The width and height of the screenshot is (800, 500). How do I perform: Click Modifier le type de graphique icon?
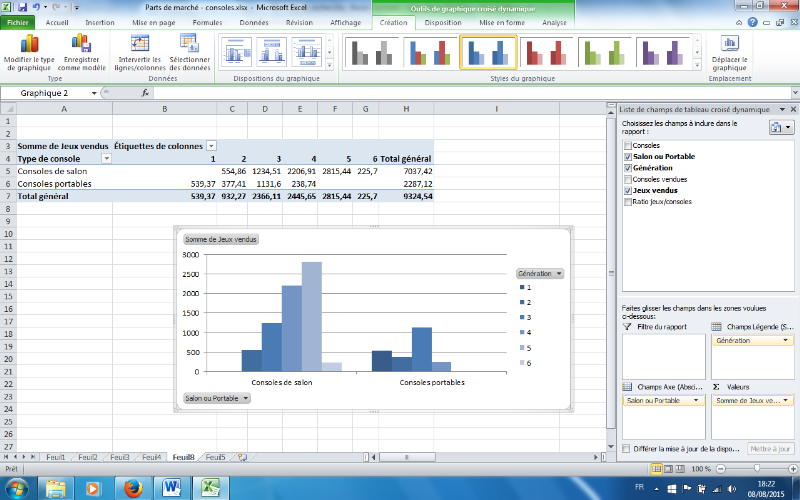[x=27, y=44]
